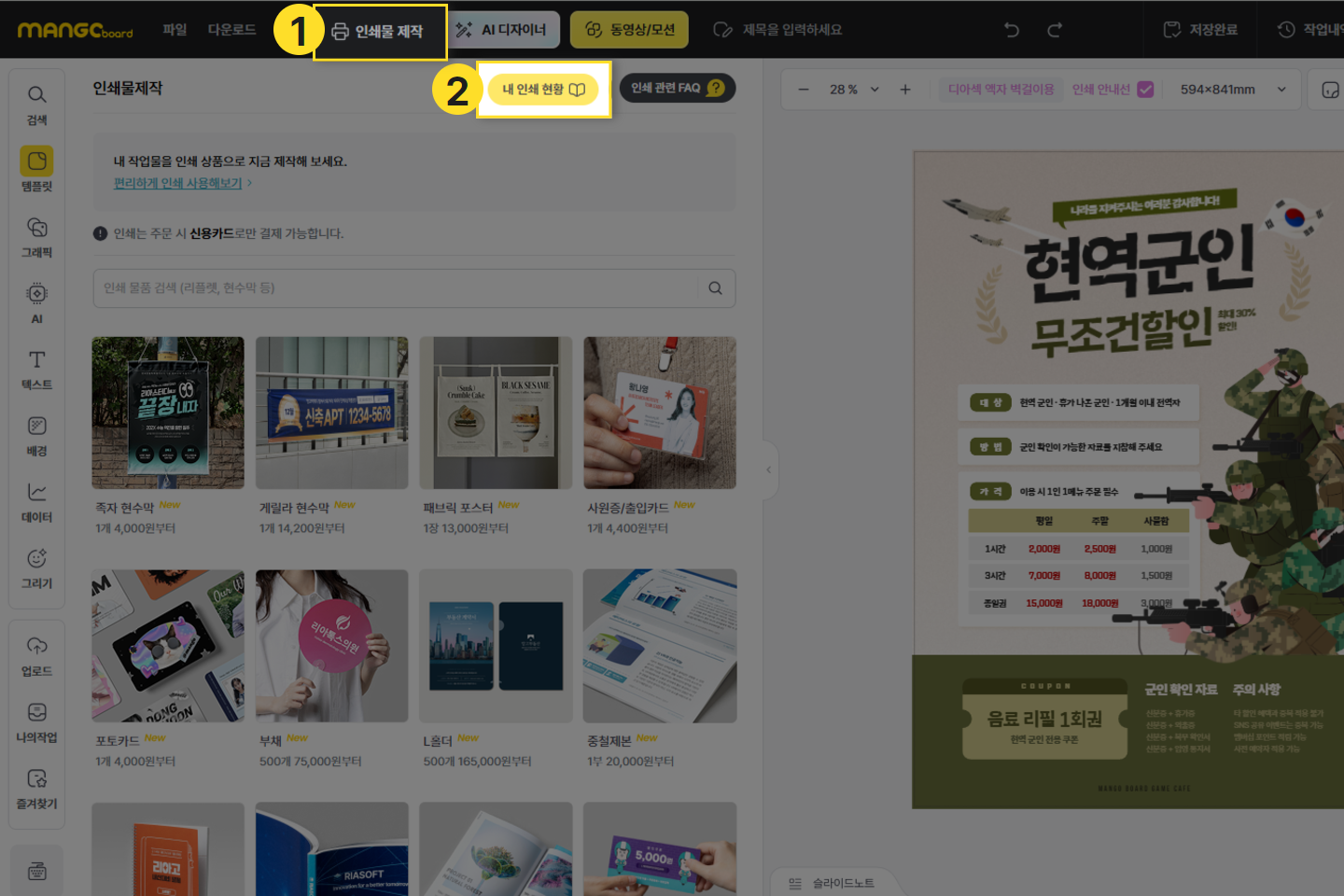
Task: Open the 검색 search sidebar icon
Action: [36, 105]
